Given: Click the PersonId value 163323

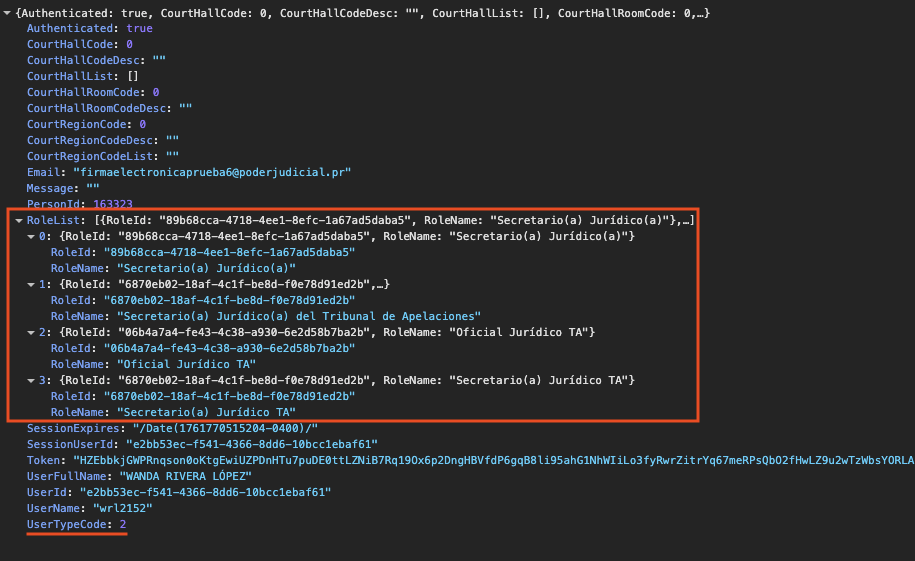Looking at the screenshot, I should coord(106,204).
